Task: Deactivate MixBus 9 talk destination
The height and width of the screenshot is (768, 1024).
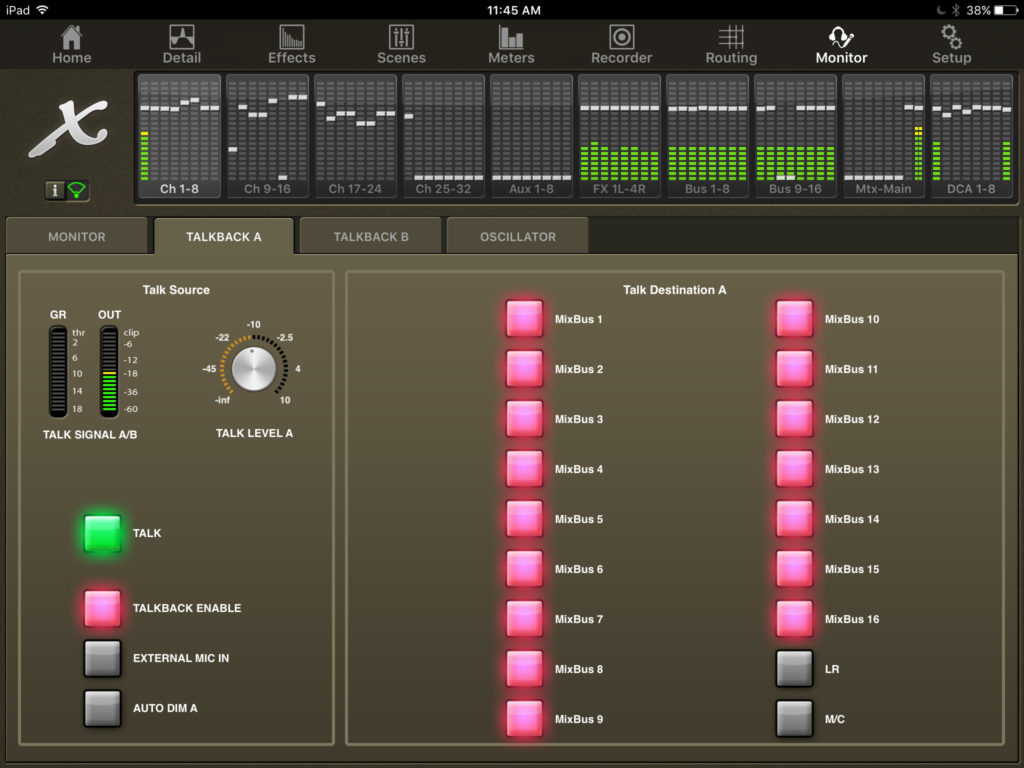Action: pyautogui.click(x=524, y=718)
